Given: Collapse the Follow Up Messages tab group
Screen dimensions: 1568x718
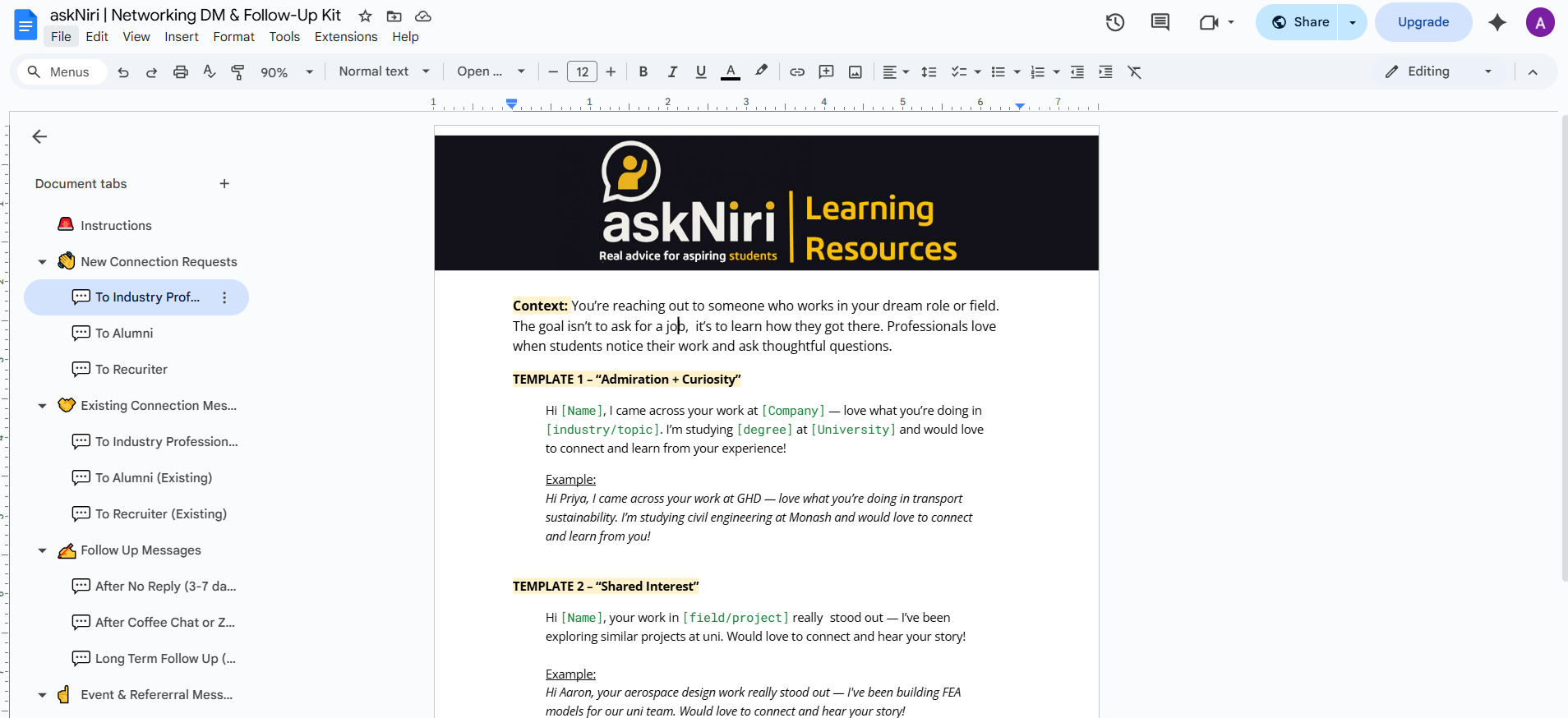Looking at the screenshot, I should (43, 550).
